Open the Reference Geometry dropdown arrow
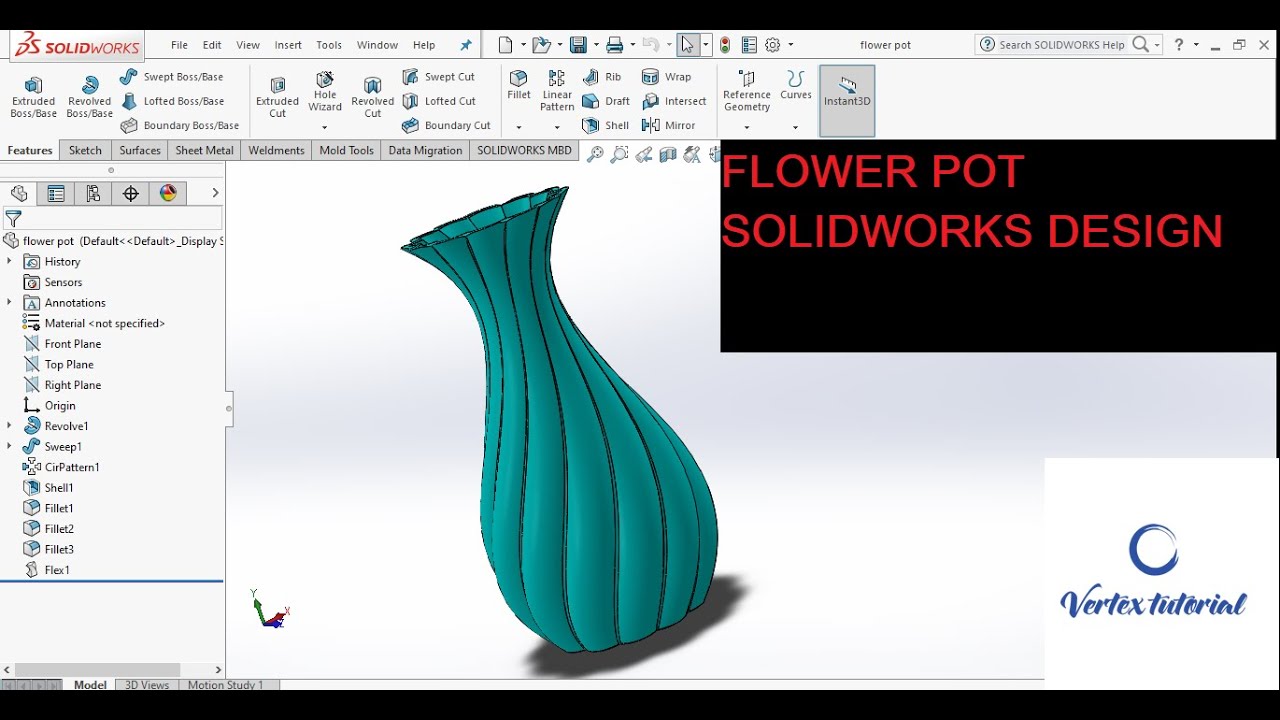This screenshot has height=720, width=1280. [747, 127]
